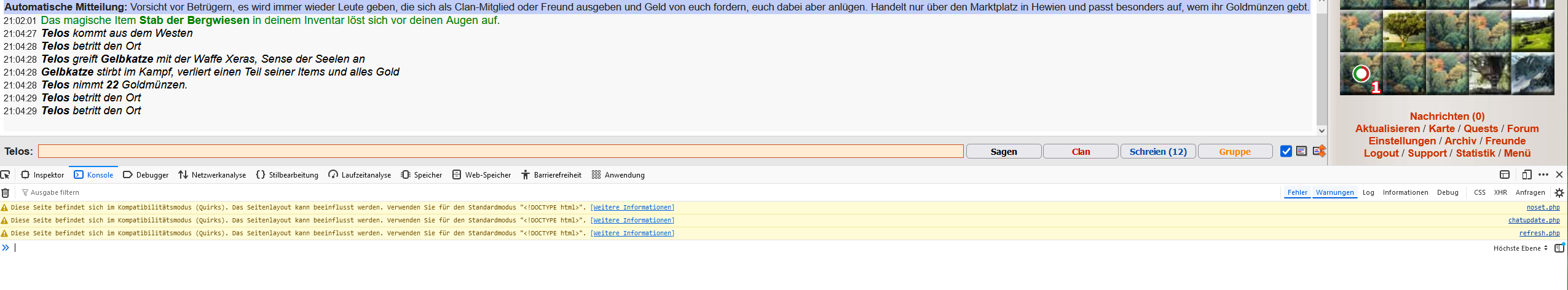Click the element picker icon in devtools
This screenshot has height=290, width=1568.
(x=6, y=174)
